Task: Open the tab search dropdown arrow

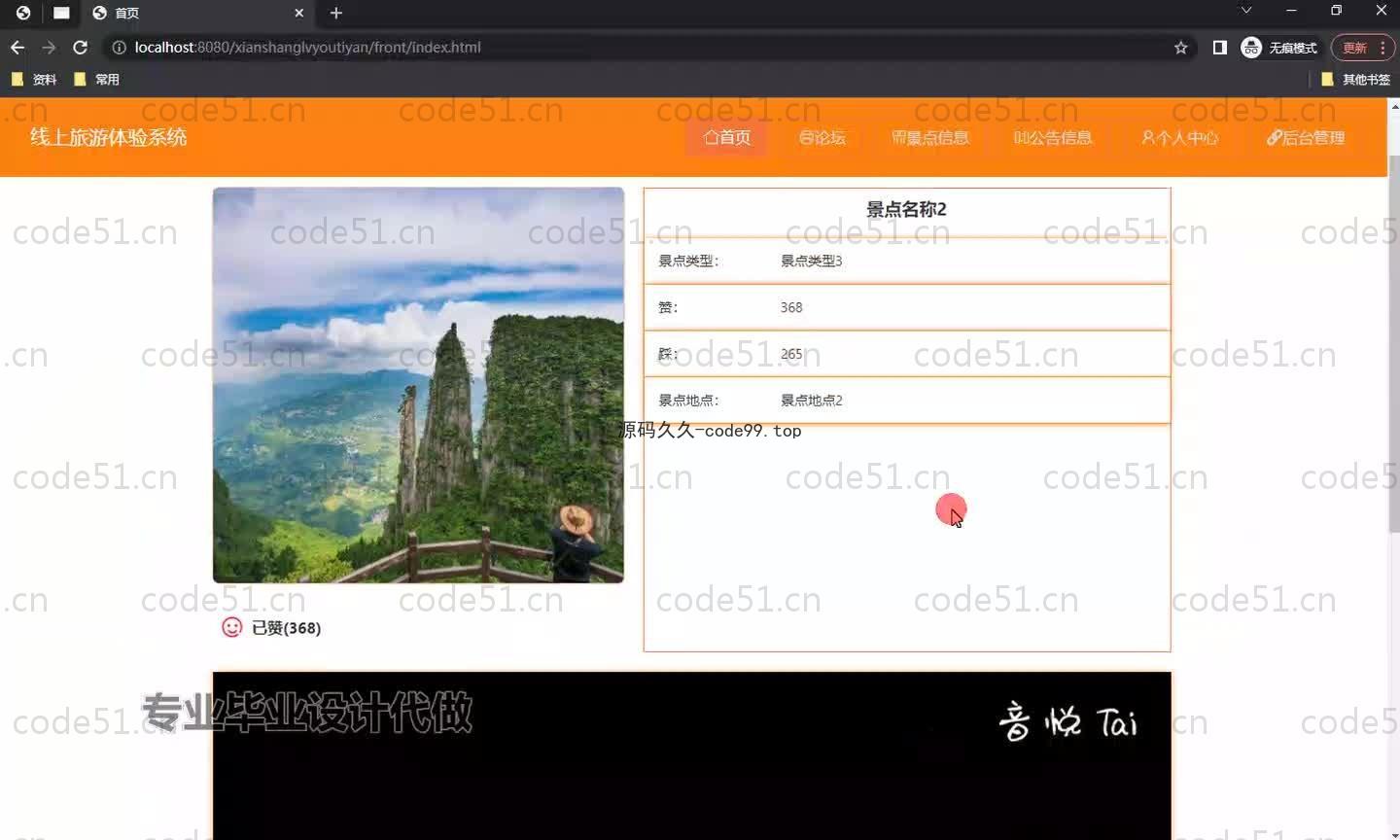Action: click(1245, 11)
